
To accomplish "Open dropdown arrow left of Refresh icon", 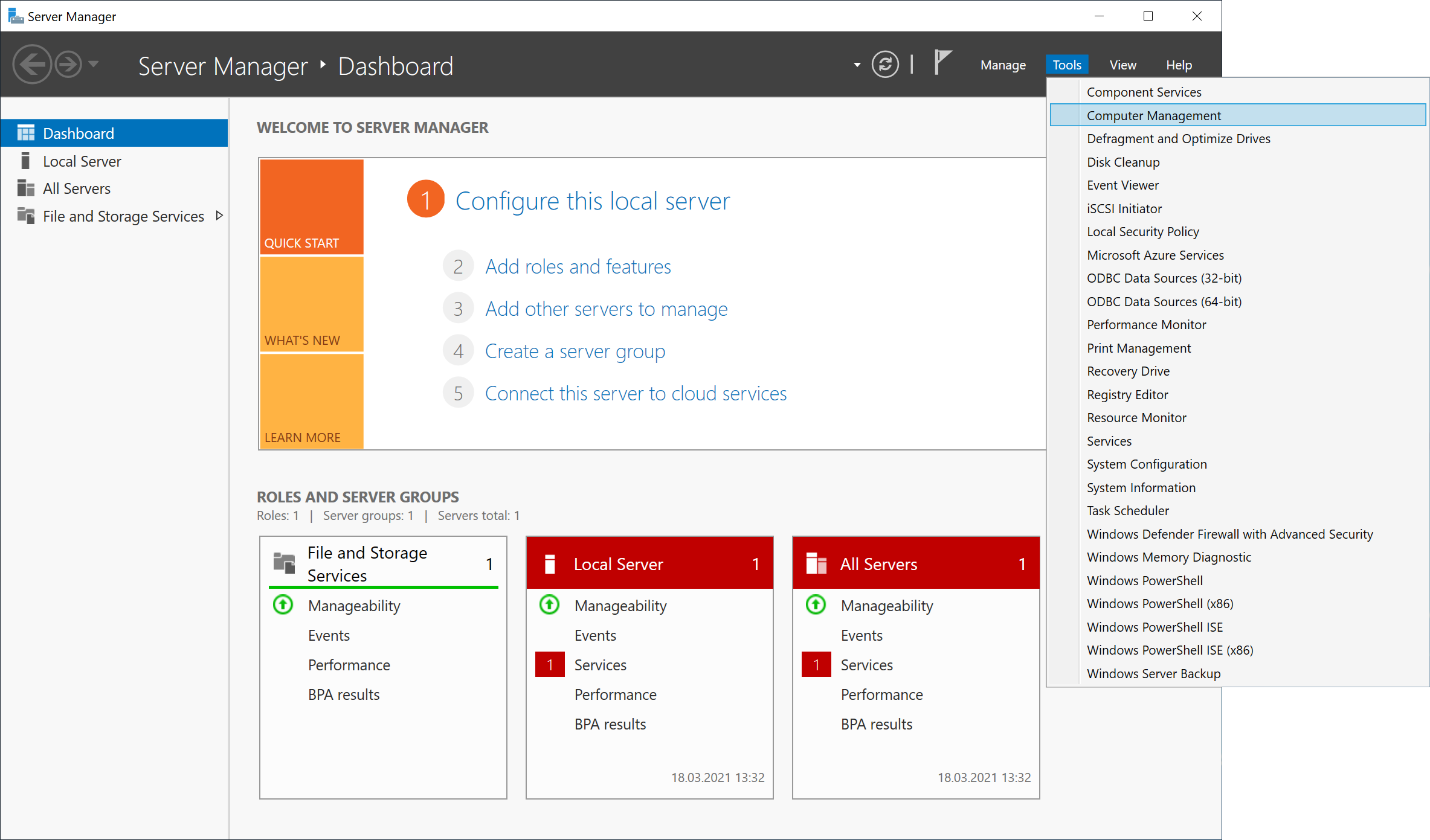I will (x=857, y=65).
